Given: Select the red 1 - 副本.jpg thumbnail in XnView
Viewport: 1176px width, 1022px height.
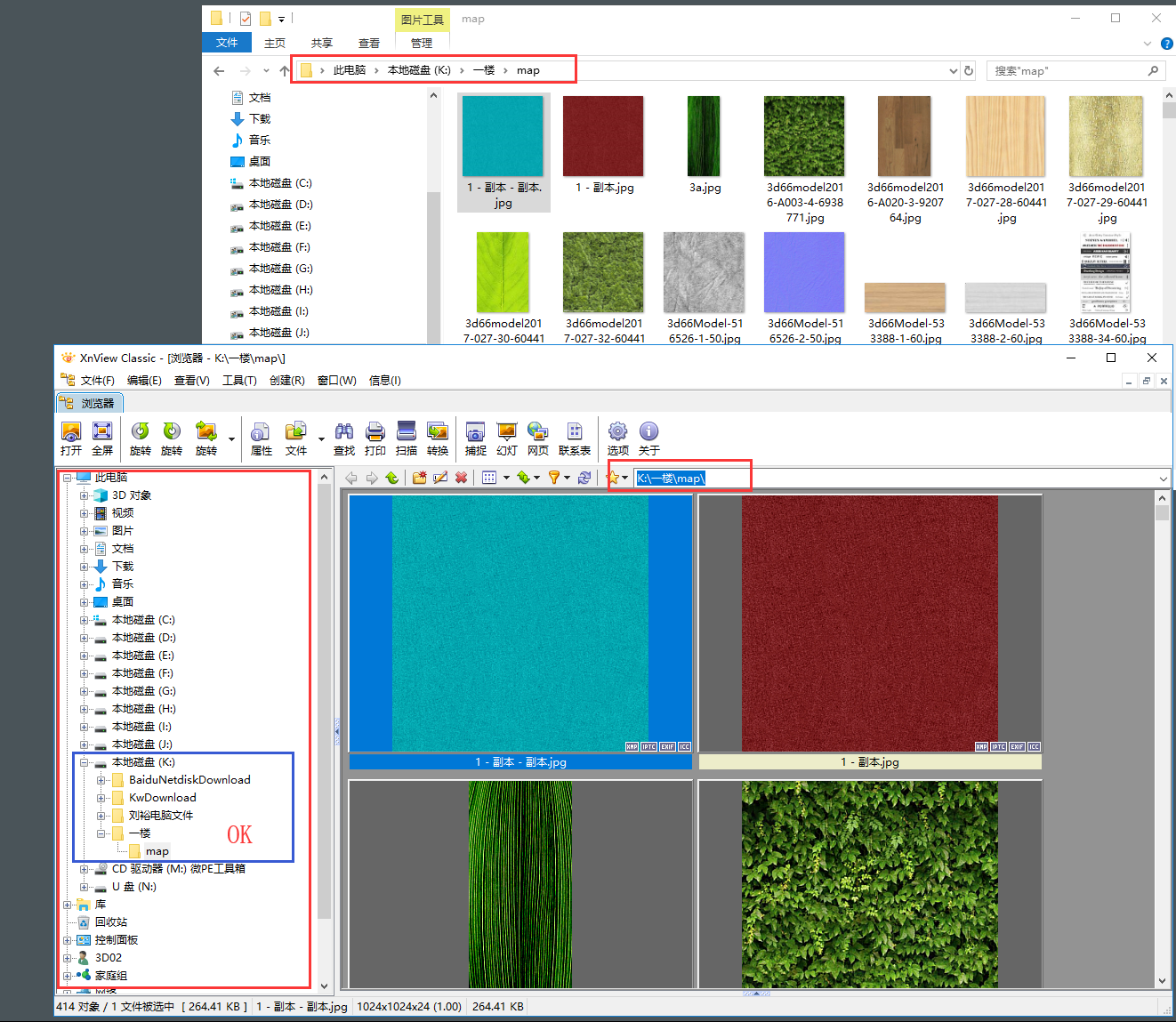Looking at the screenshot, I should coord(869,624).
